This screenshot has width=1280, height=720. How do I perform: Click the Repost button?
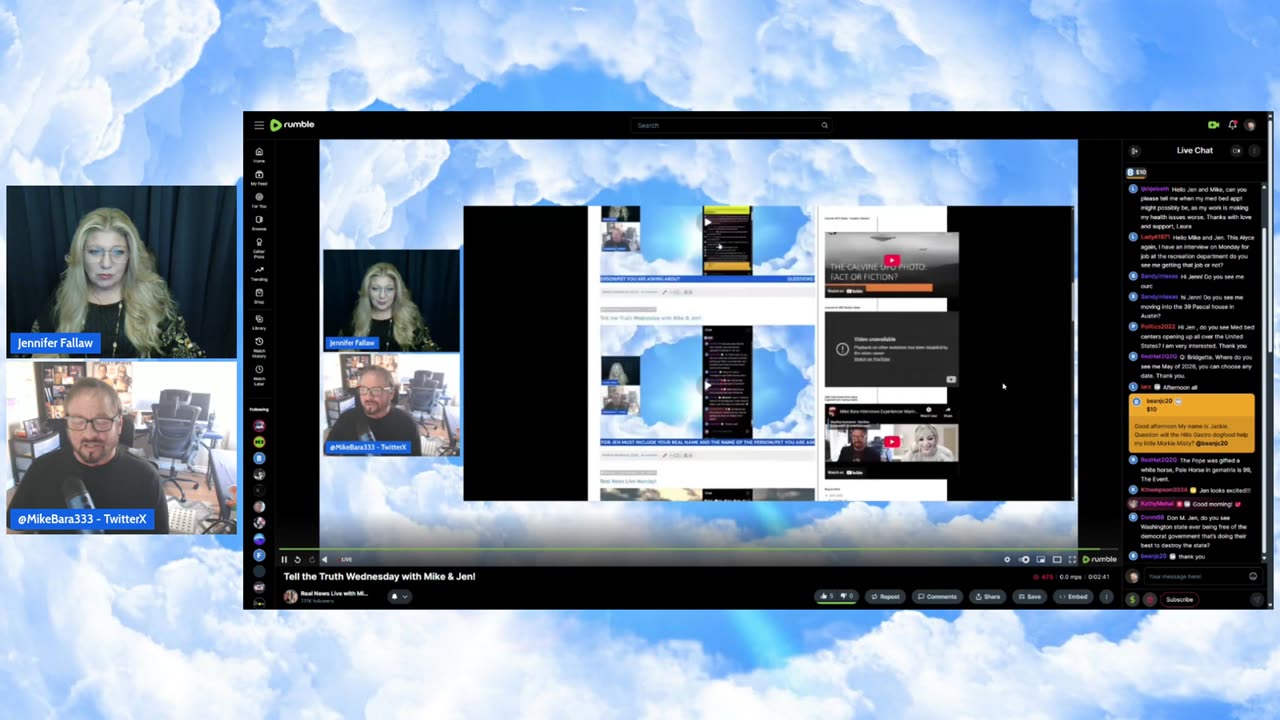pyautogui.click(x=885, y=596)
